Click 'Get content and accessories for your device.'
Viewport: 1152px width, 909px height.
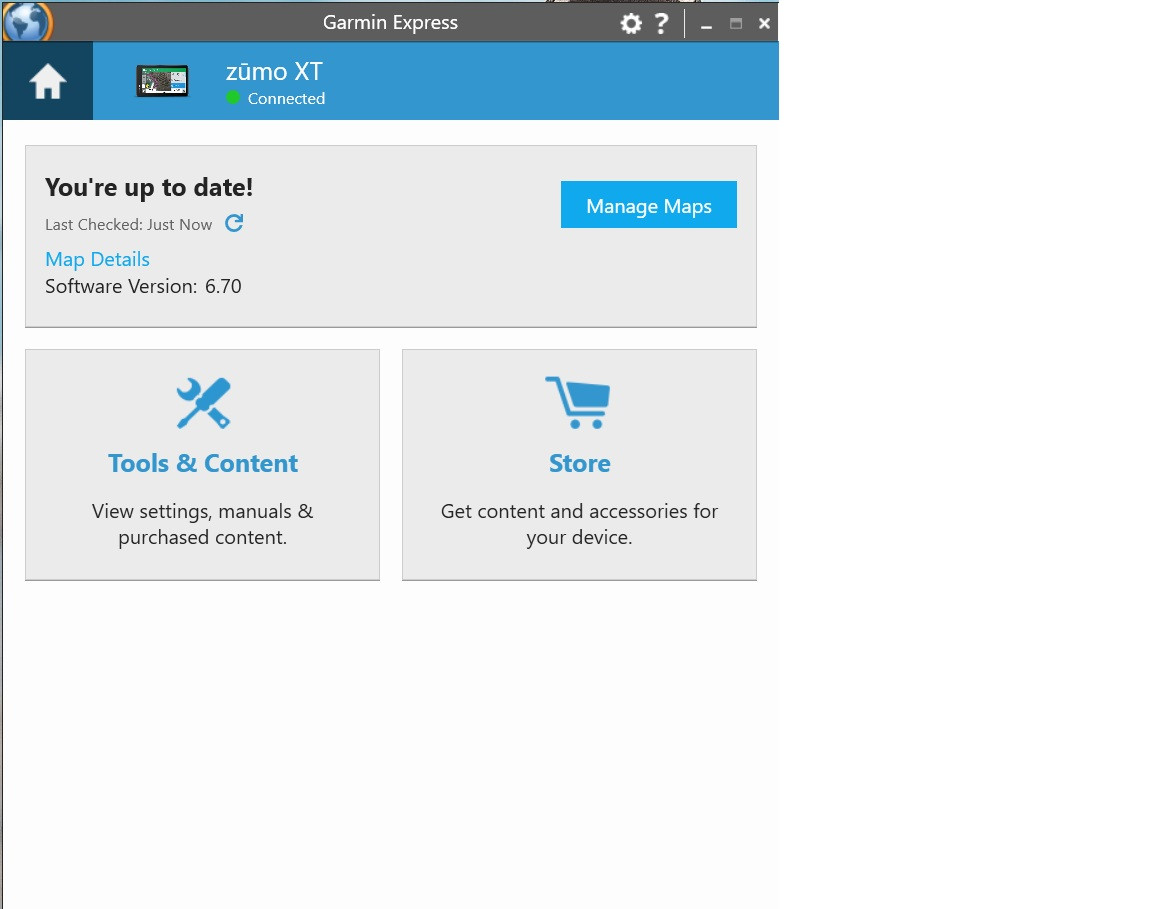click(580, 524)
